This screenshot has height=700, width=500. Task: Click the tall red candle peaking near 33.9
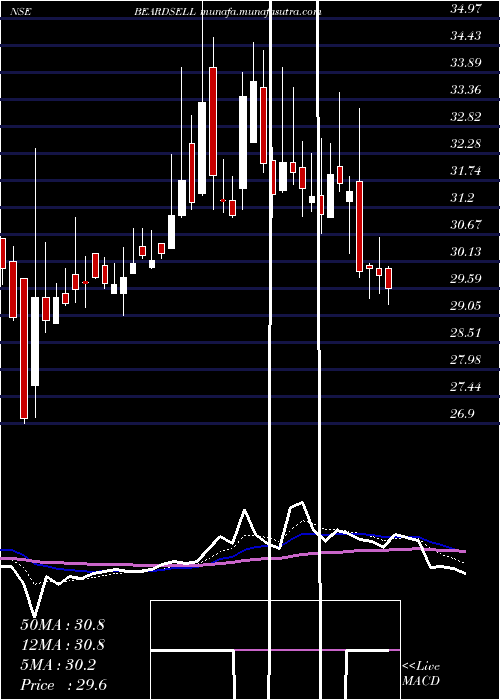[x=213, y=121]
